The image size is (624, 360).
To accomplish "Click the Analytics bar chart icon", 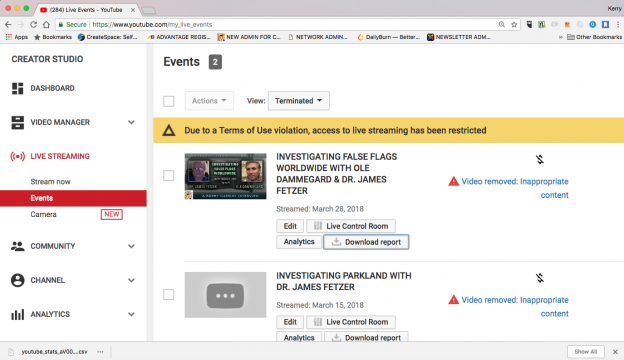I will pos(18,314).
